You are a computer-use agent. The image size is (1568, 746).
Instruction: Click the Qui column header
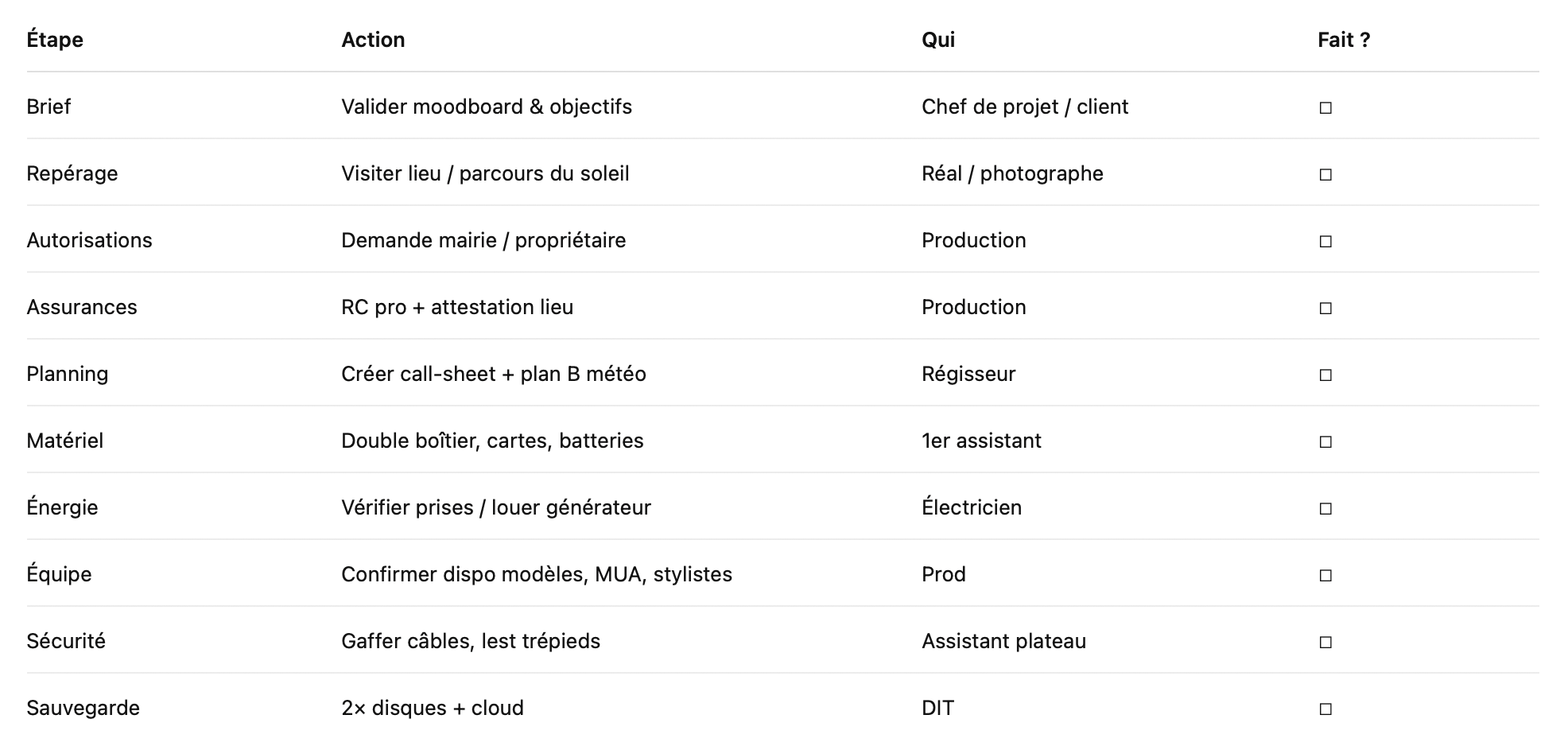[938, 40]
